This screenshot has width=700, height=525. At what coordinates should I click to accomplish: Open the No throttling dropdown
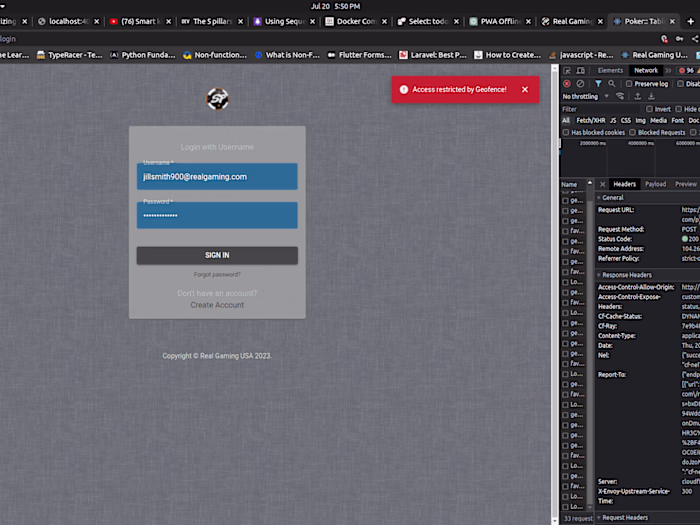point(586,96)
